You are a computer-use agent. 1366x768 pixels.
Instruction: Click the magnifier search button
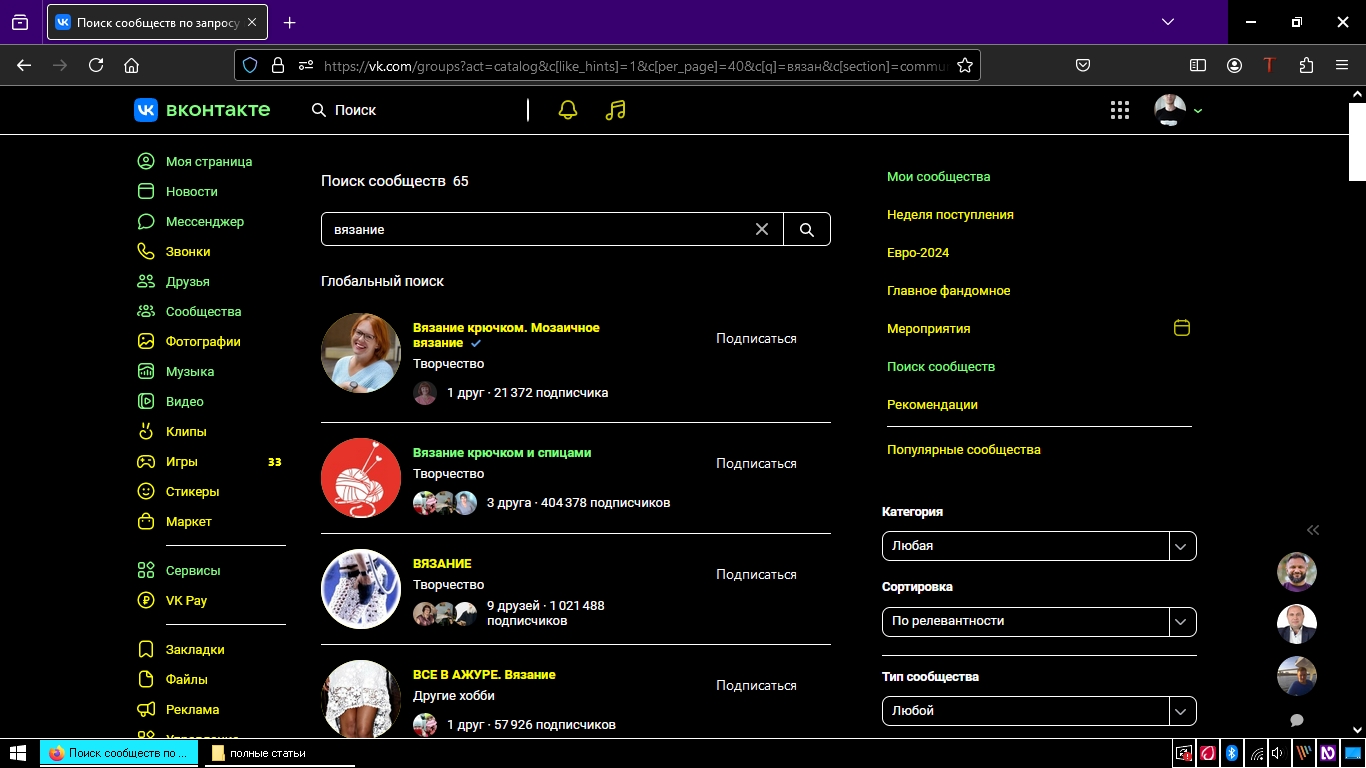point(807,229)
